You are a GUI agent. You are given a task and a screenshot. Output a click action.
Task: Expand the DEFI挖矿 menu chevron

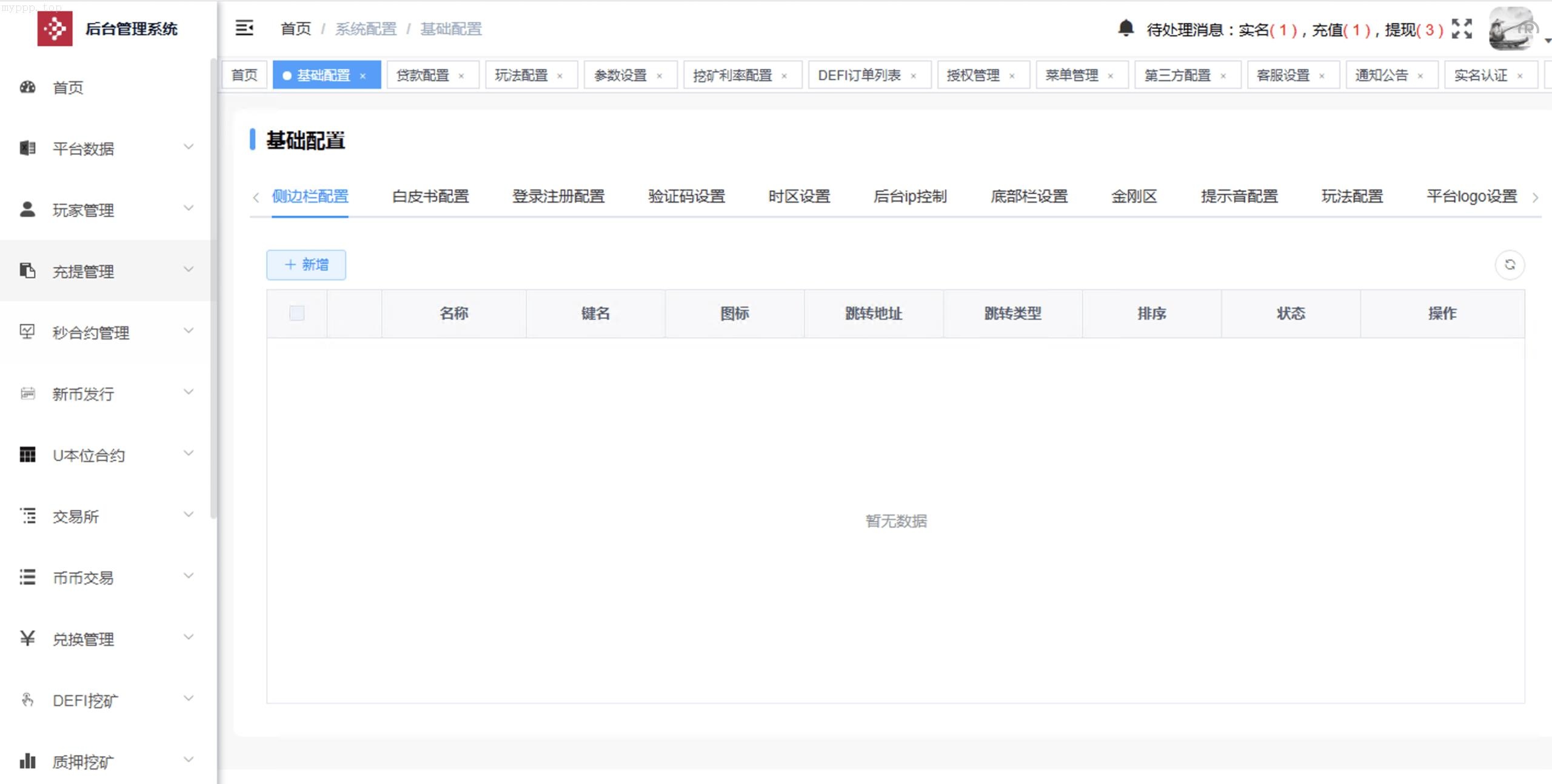pyautogui.click(x=189, y=698)
